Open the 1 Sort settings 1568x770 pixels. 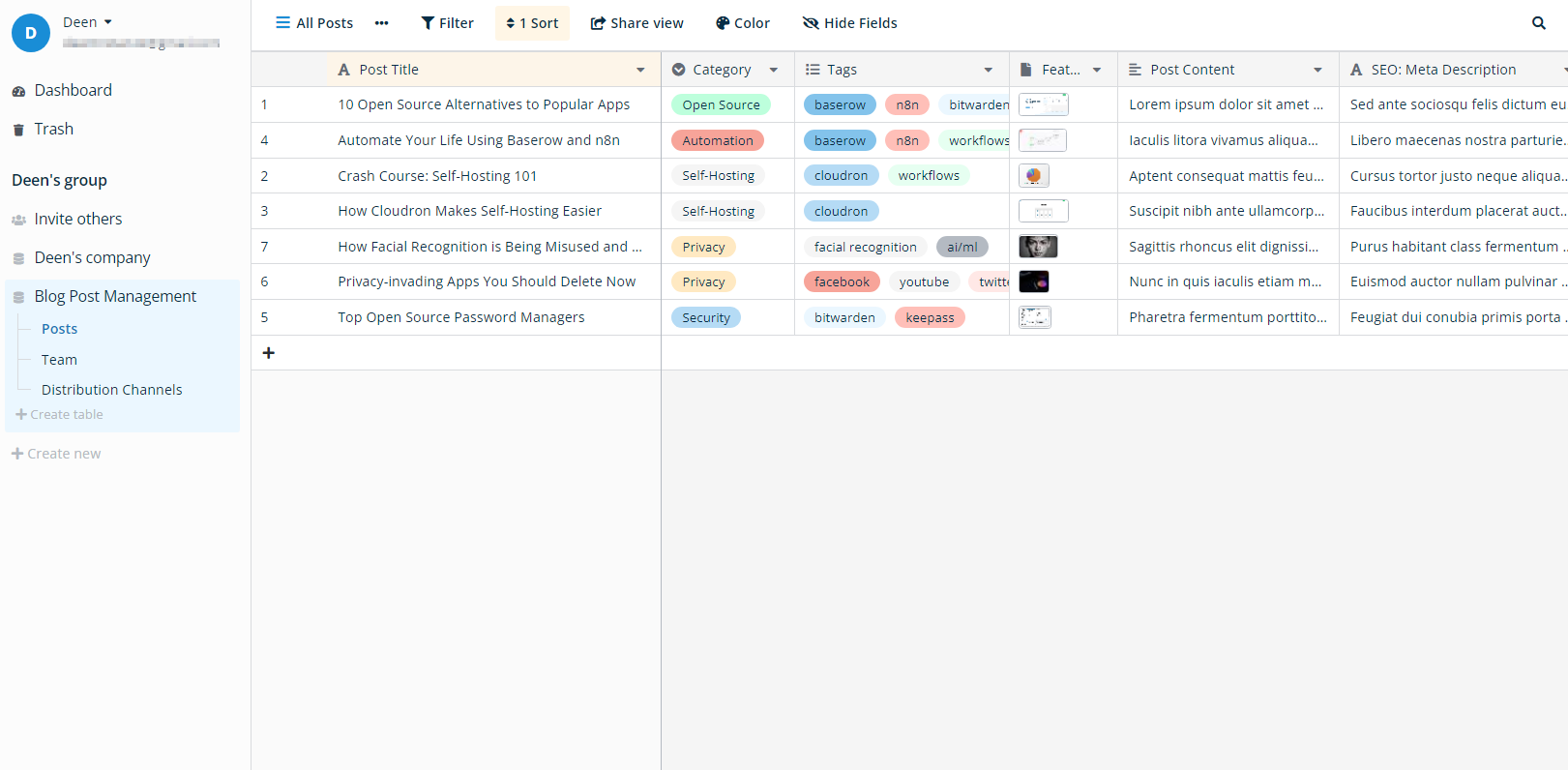pos(532,23)
